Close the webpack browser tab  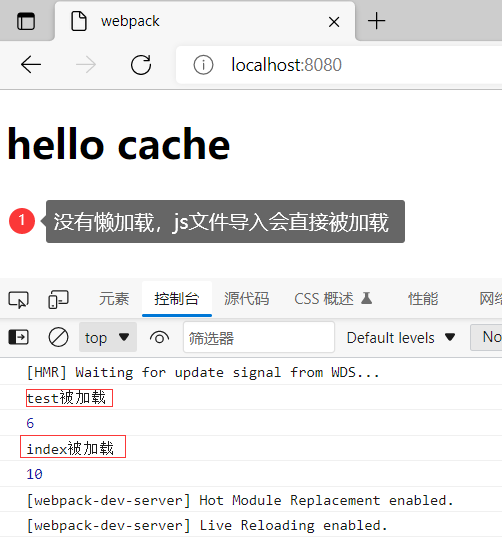[334, 22]
